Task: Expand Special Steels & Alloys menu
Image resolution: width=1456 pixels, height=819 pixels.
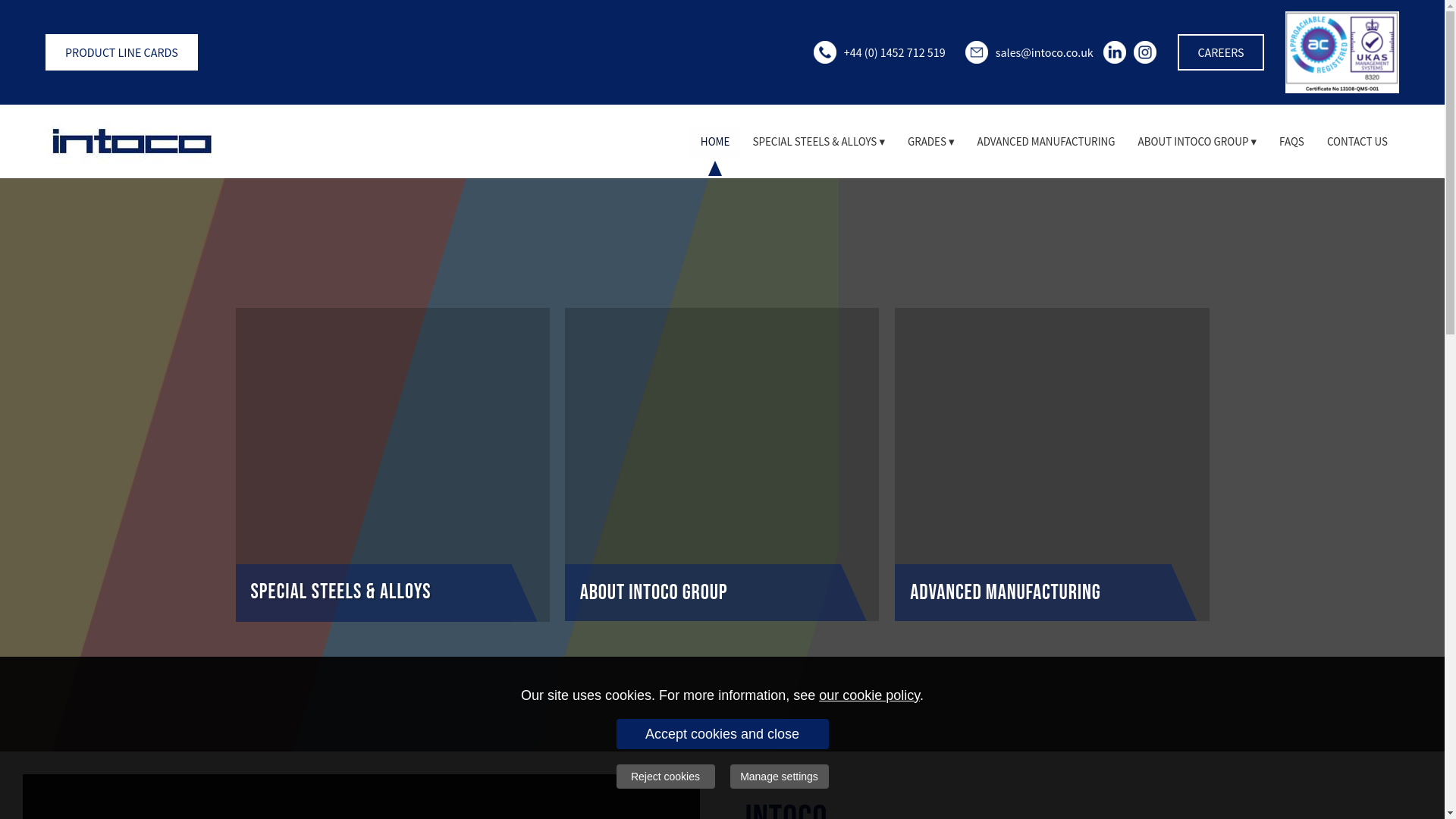Action: click(818, 141)
